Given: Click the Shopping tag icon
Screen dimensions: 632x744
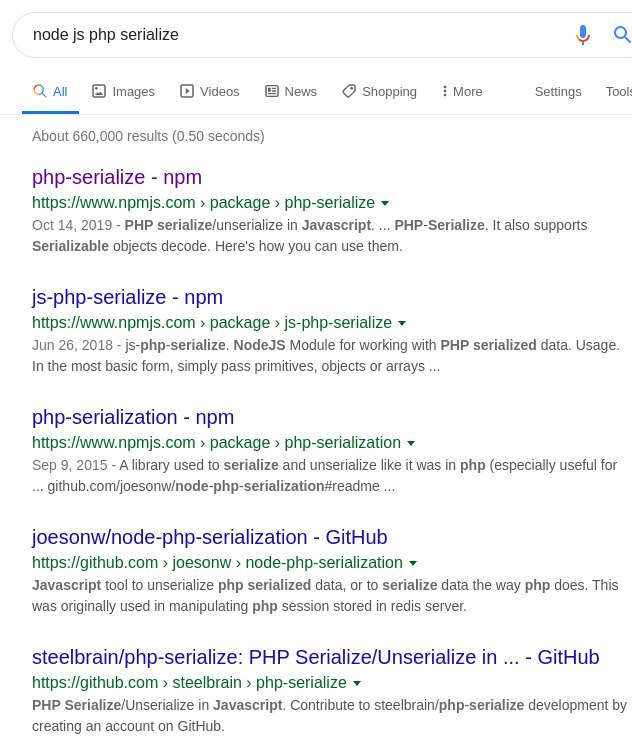Looking at the screenshot, I should pyautogui.click(x=349, y=91).
